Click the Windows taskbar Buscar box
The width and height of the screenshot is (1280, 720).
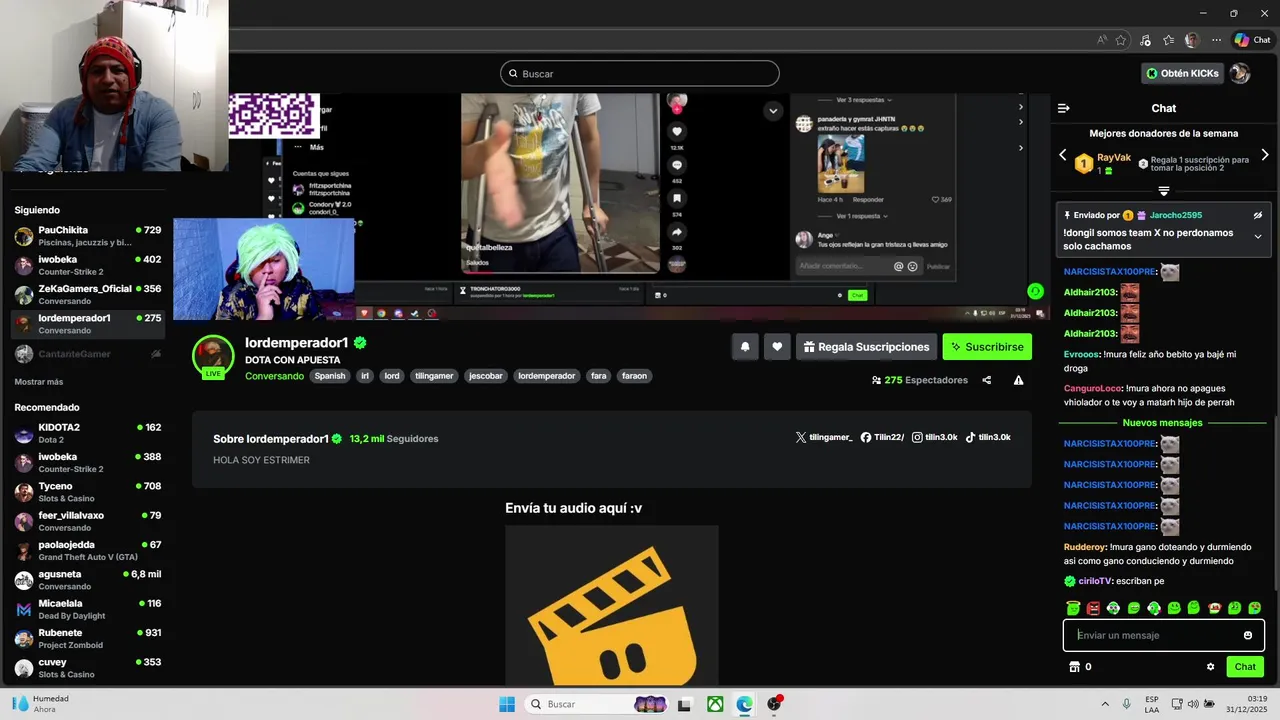pos(597,704)
